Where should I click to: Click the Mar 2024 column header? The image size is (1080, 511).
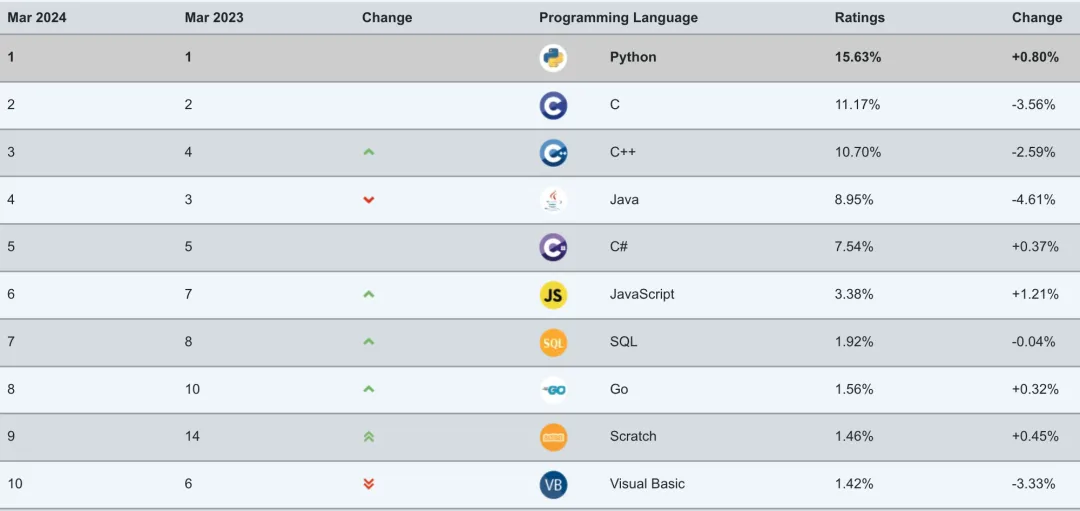tap(37, 17)
